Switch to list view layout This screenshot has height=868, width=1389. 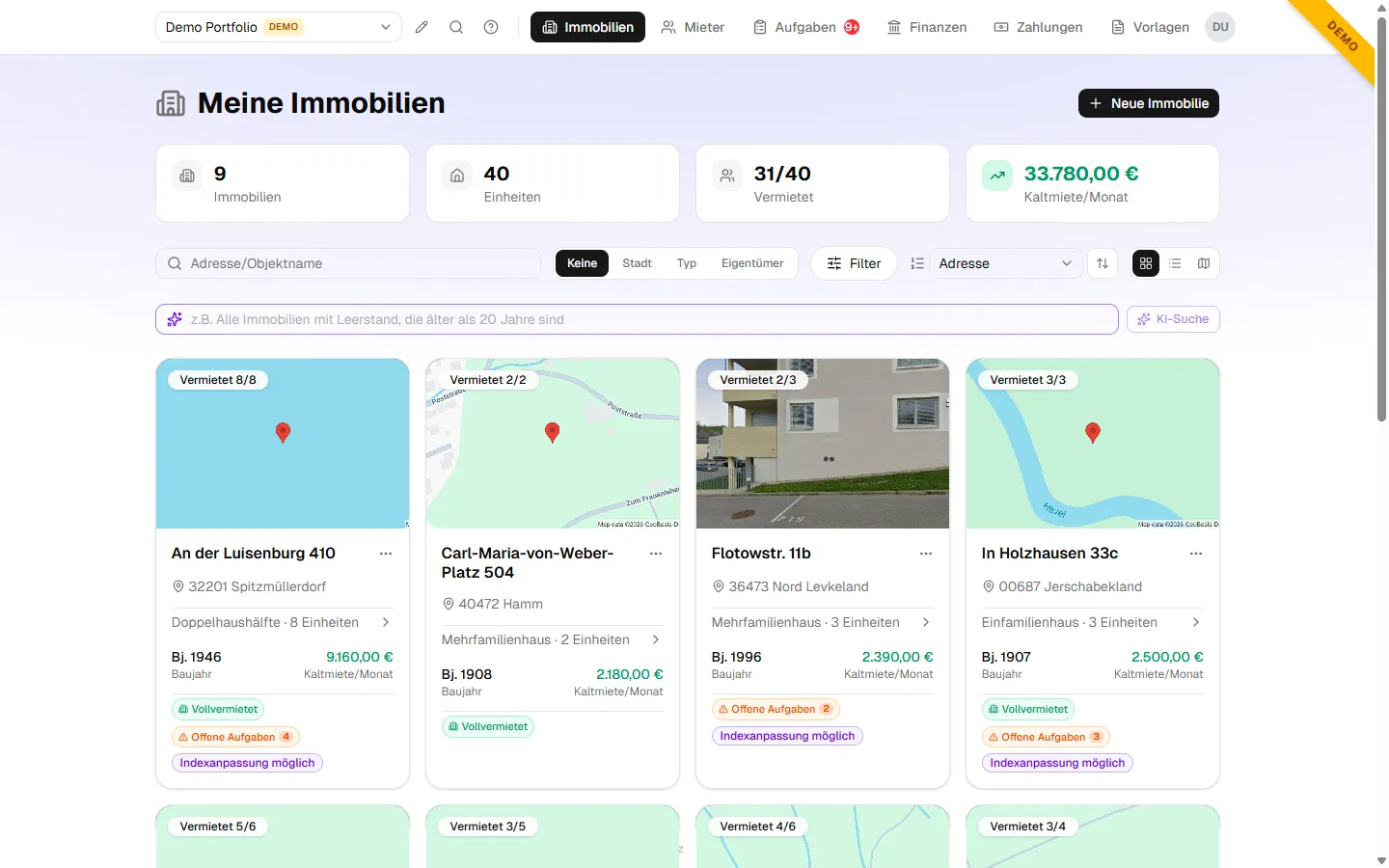[1175, 263]
